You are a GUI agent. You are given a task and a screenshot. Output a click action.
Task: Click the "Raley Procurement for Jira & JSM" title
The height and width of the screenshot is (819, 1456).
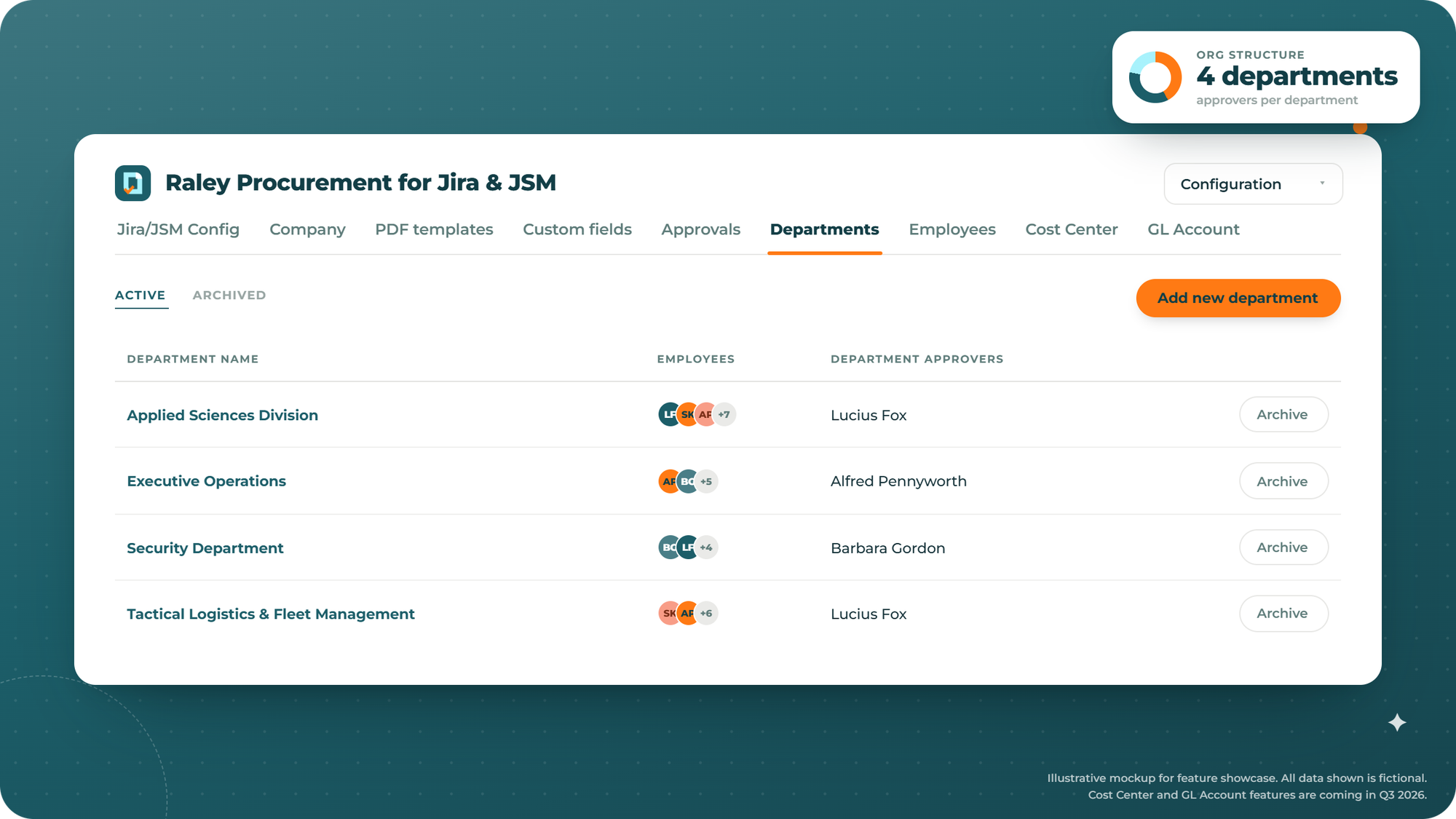[x=360, y=183]
